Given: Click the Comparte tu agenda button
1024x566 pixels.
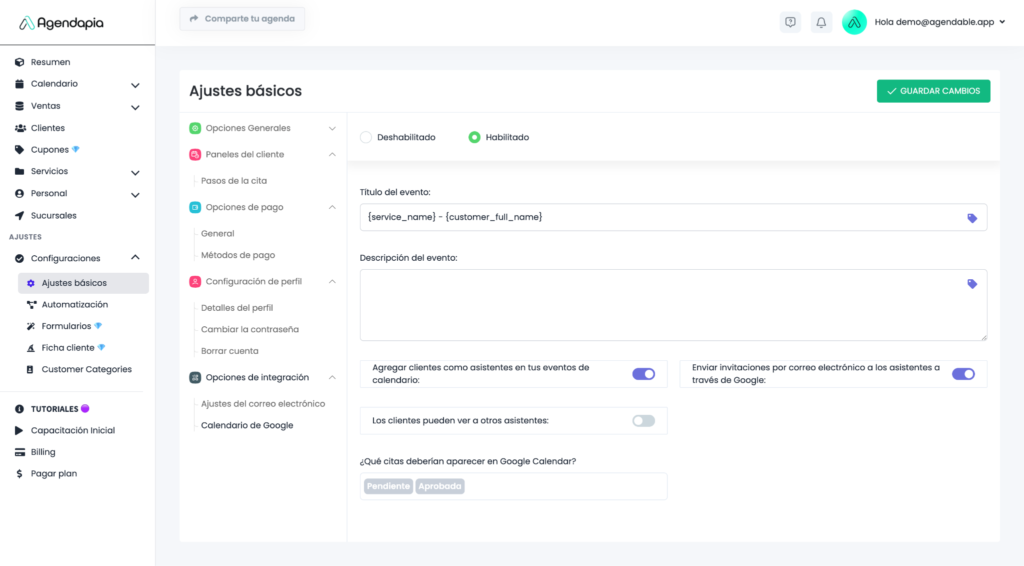Looking at the screenshot, I should (242, 19).
